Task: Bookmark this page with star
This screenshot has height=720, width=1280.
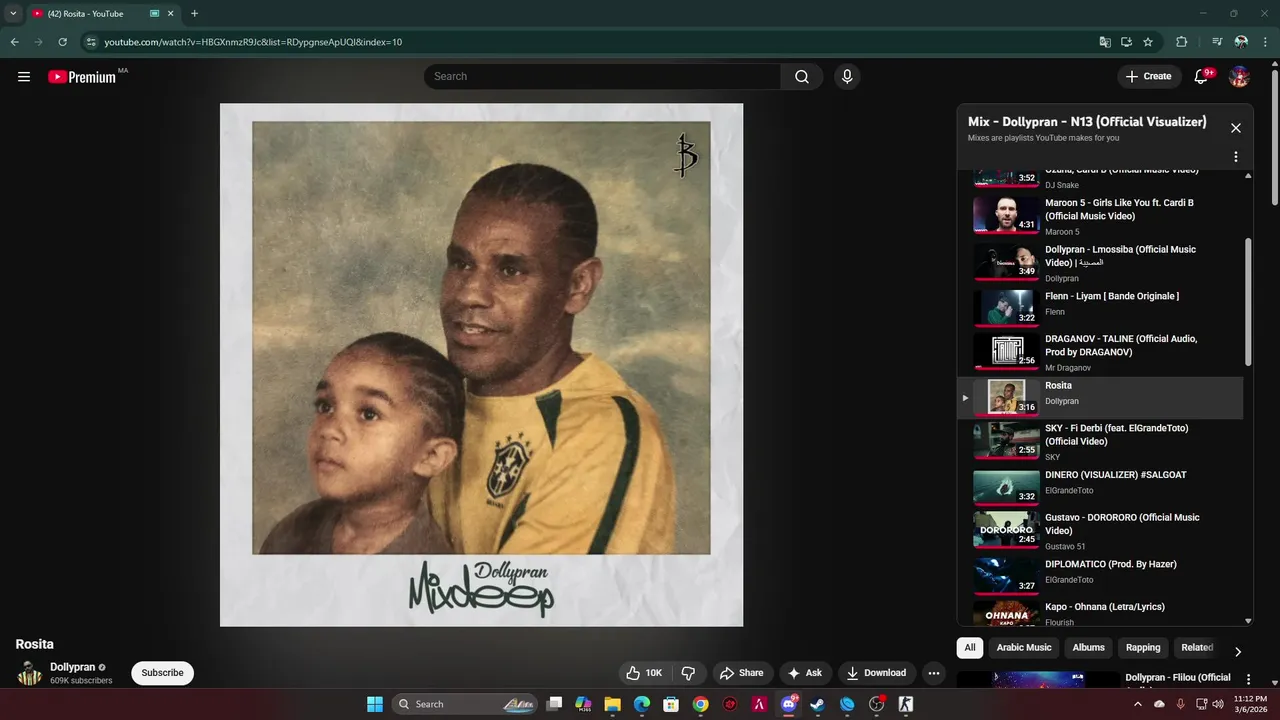Action: tap(1148, 42)
